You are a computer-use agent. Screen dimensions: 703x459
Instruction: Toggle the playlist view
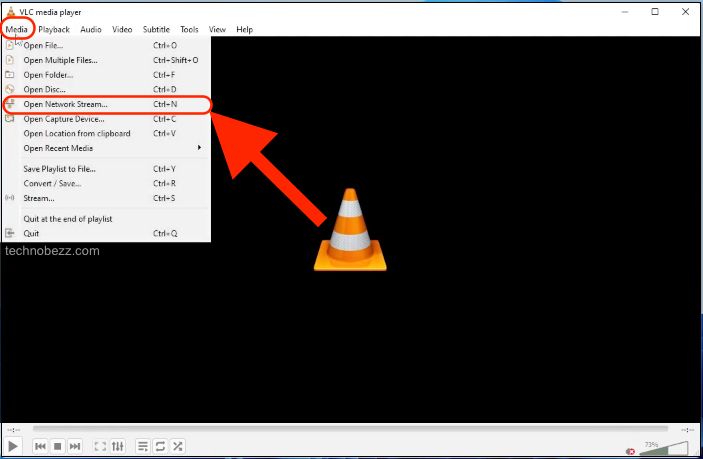tap(143, 446)
